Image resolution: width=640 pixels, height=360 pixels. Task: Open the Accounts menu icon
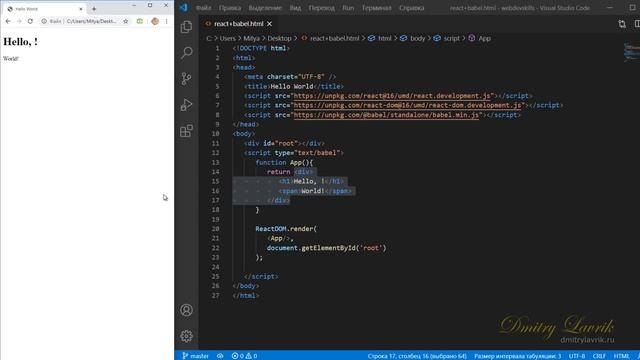187,310
